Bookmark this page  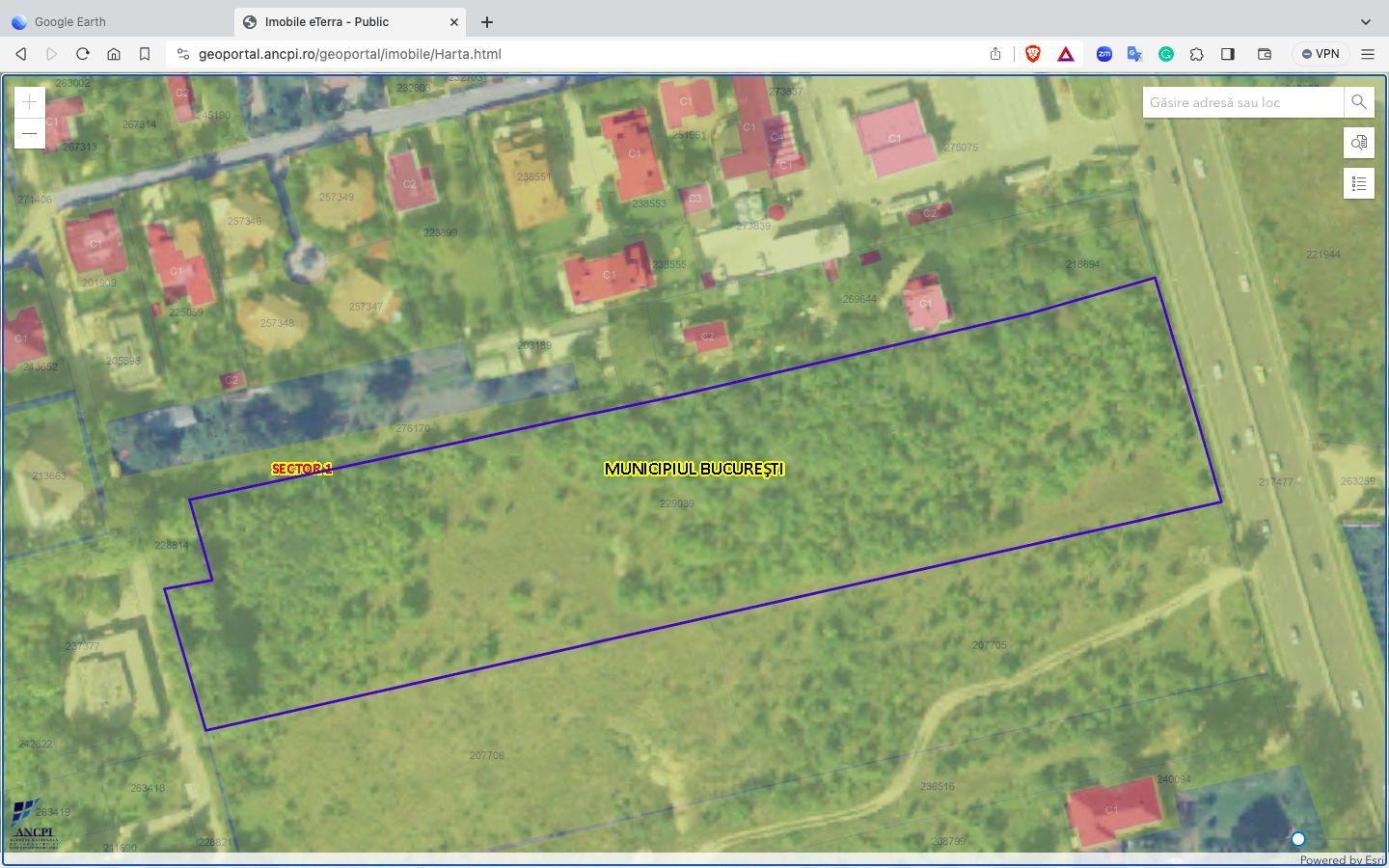click(x=145, y=54)
